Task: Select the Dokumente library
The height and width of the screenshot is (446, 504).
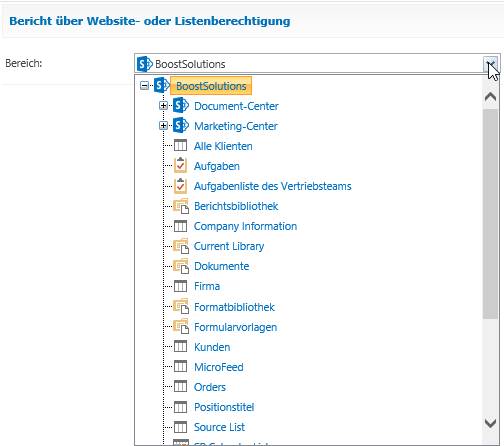Action: coord(221,266)
